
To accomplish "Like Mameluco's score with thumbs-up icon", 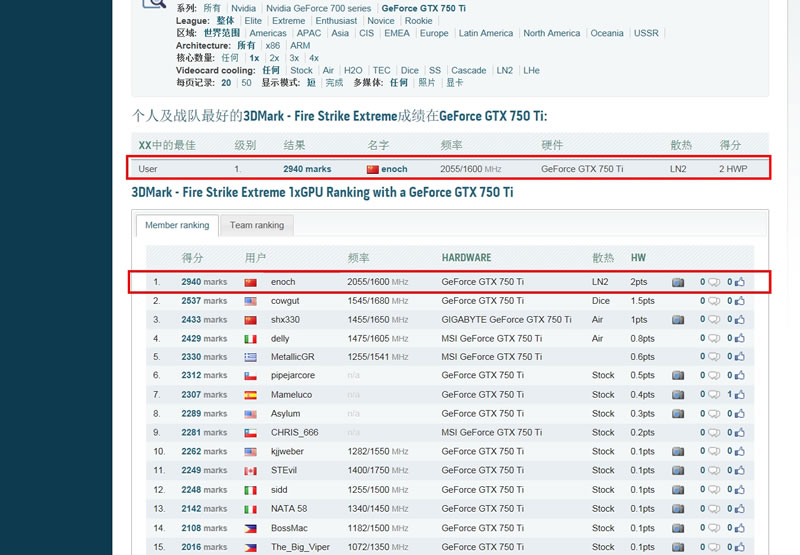I will click(740, 395).
